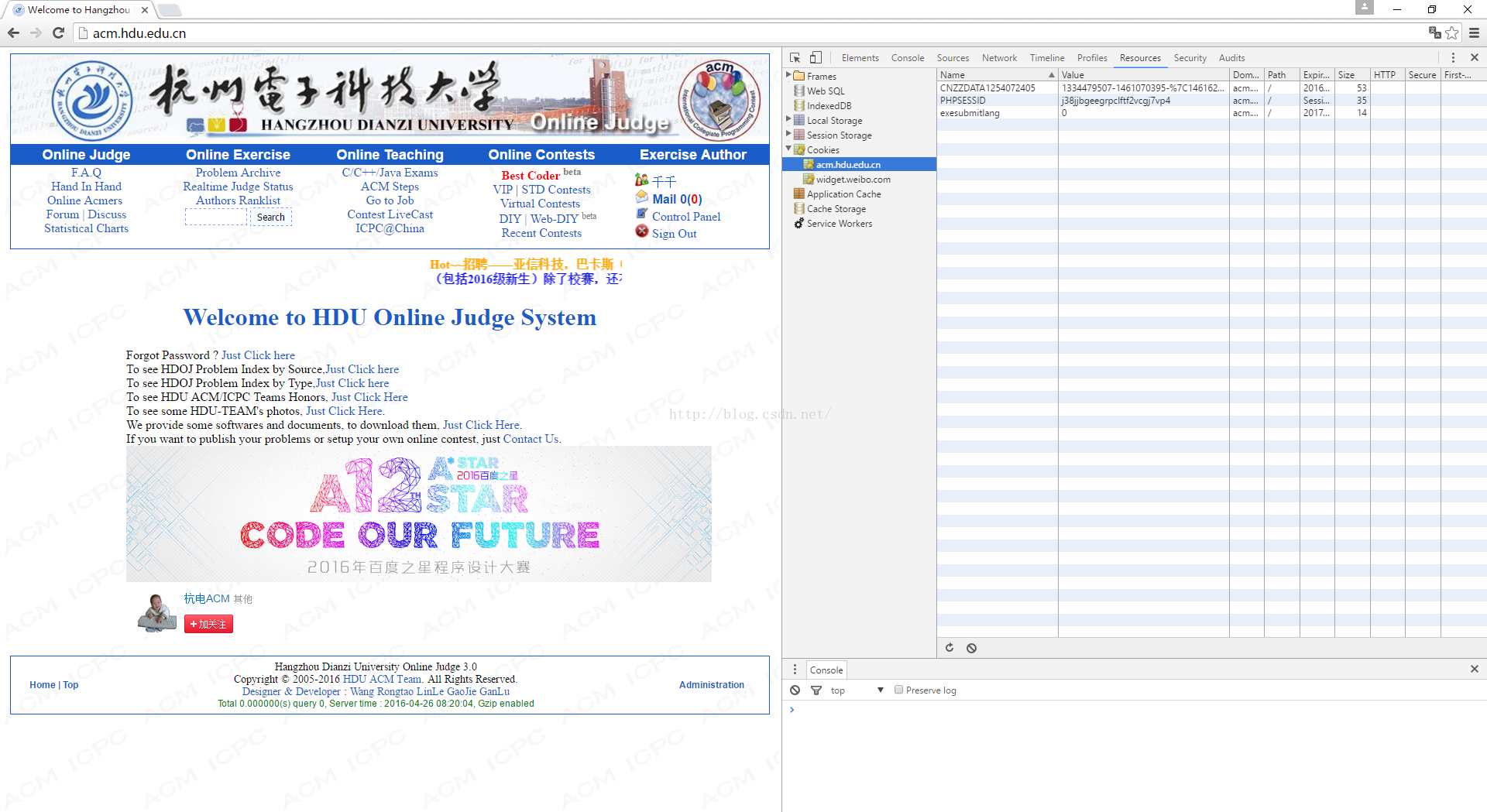Click the user avatar icon beside 千千
Image resolution: width=1487 pixels, height=812 pixels.
(641, 180)
